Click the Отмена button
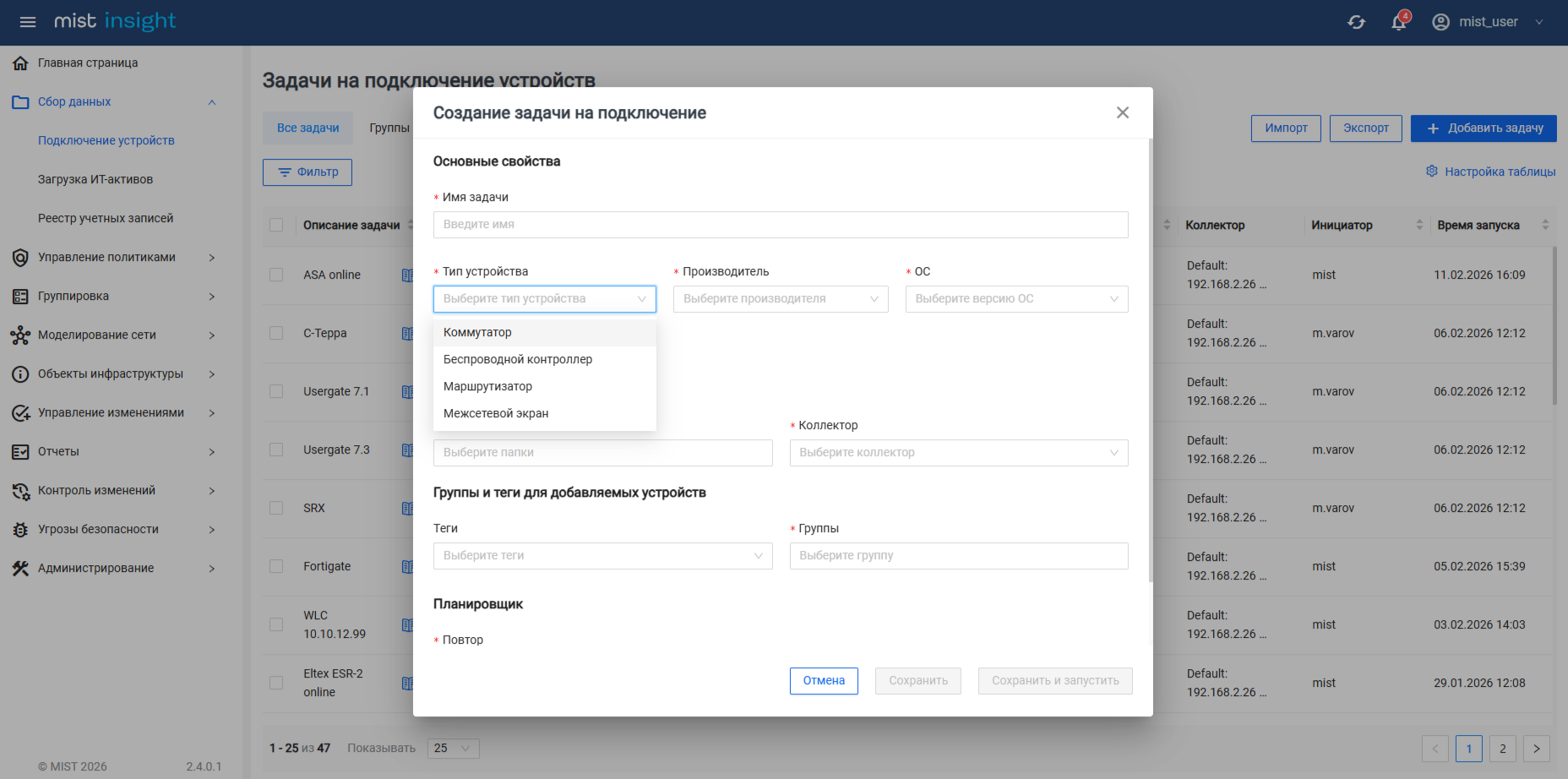 click(x=824, y=681)
